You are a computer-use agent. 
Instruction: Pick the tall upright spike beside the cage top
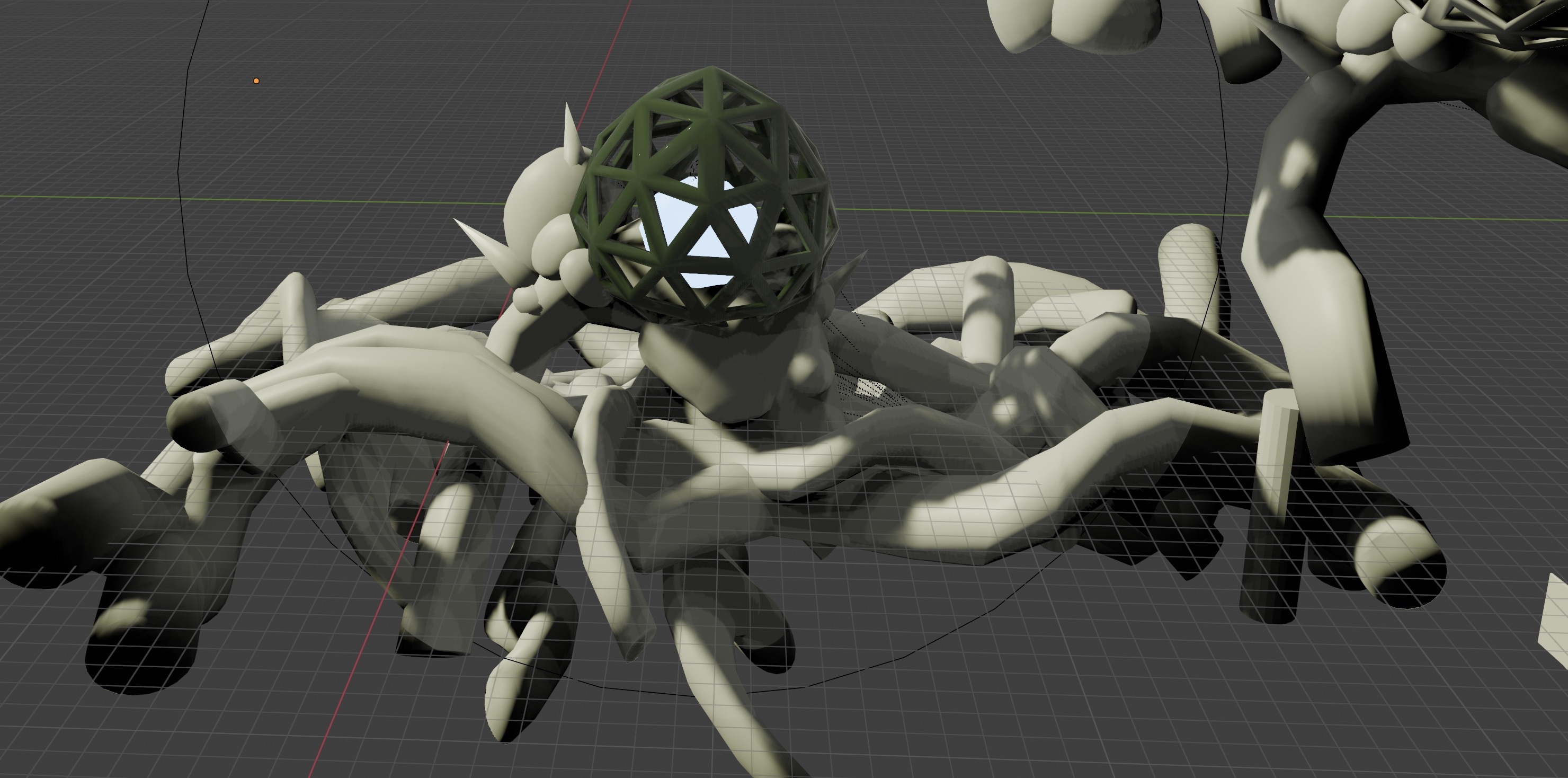[572, 134]
